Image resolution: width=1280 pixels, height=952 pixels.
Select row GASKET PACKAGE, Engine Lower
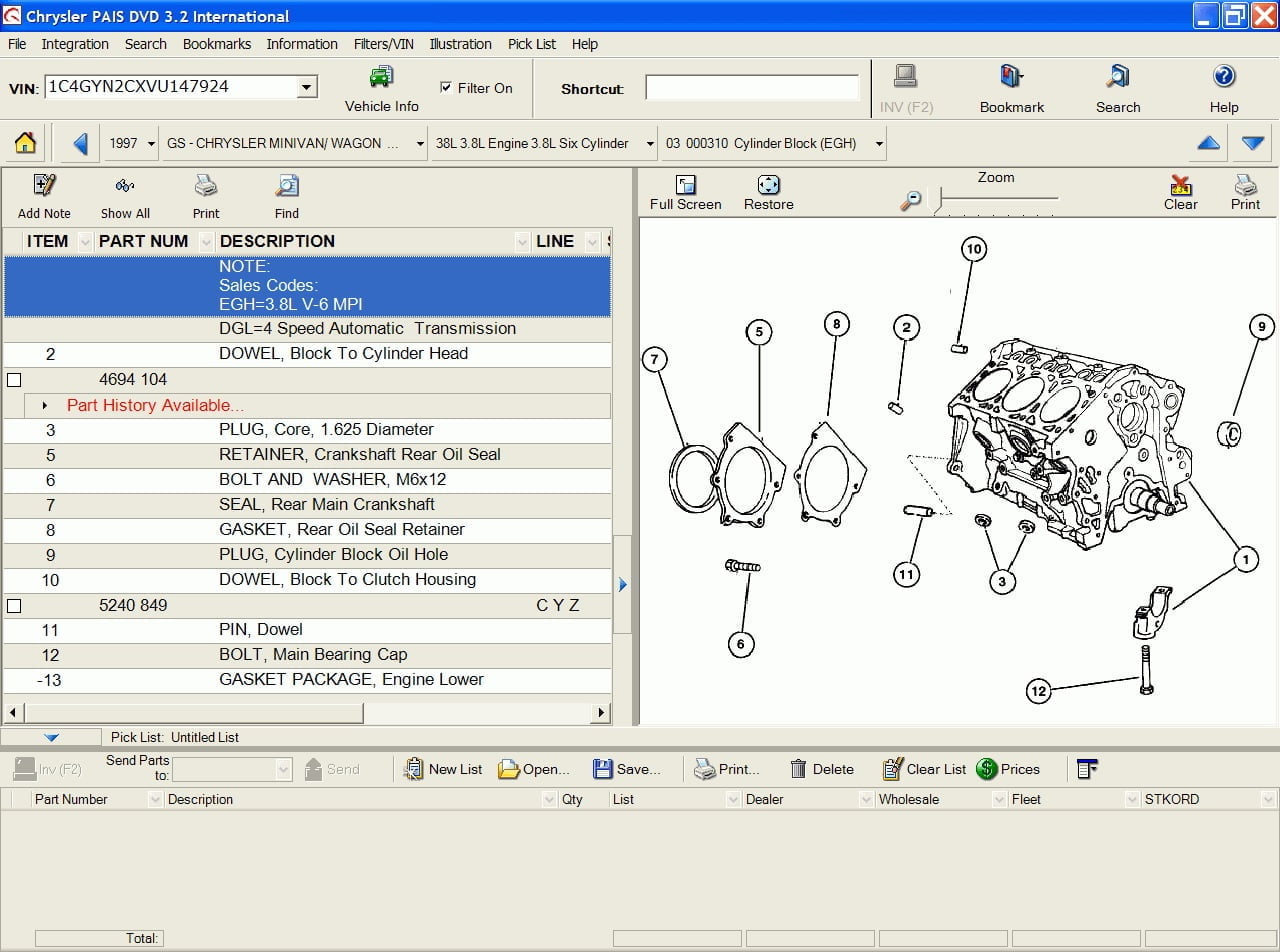coord(307,680)
